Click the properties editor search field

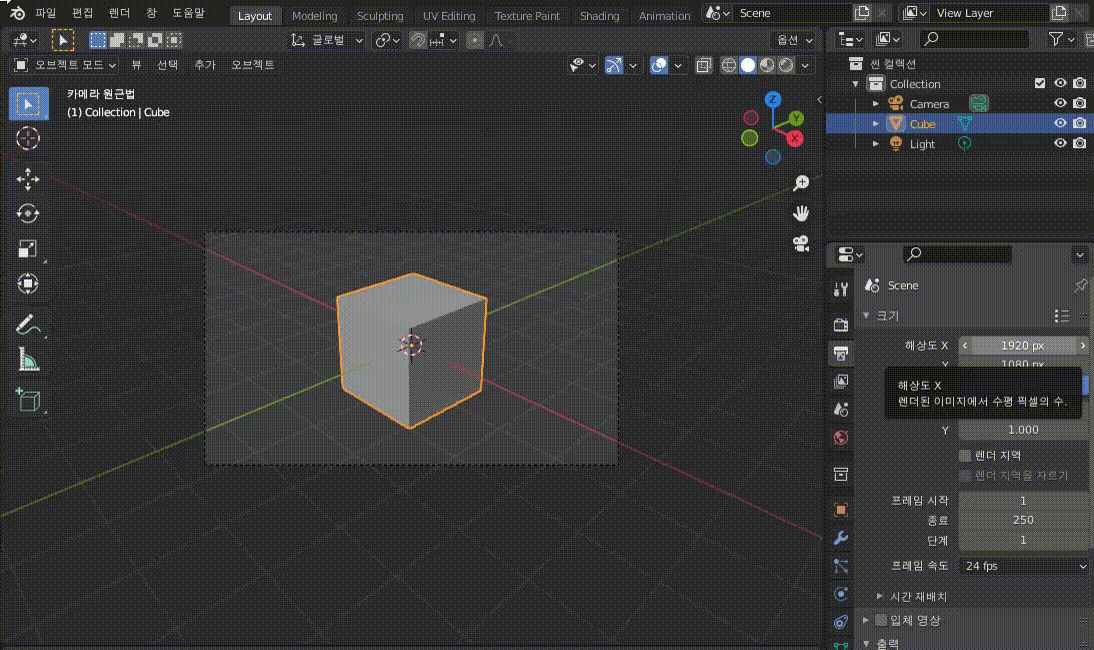tap(957, 254)
